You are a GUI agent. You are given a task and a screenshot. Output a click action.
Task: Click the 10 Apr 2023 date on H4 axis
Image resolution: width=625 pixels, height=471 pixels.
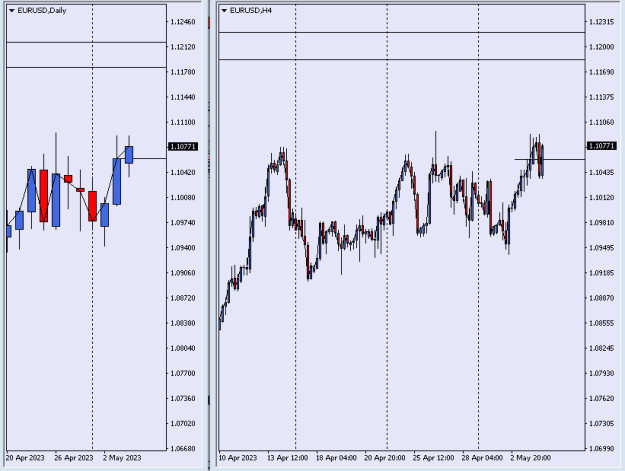coord(238,458)
